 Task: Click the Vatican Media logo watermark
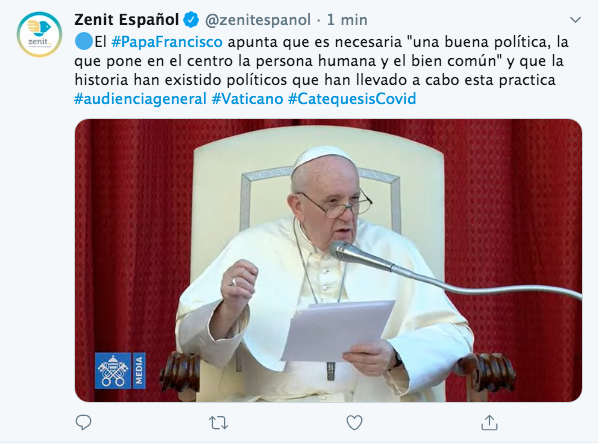[120, 371]
